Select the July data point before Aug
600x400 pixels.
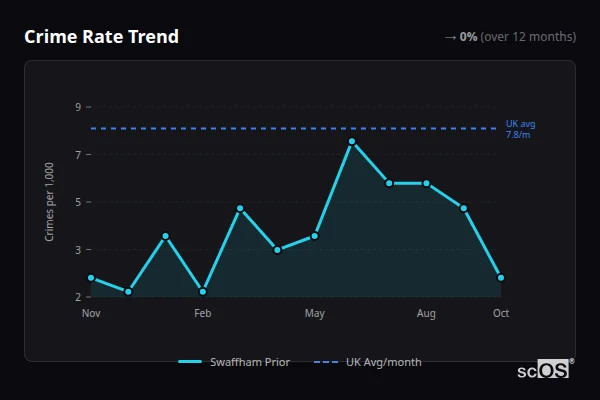pos(389,183)
